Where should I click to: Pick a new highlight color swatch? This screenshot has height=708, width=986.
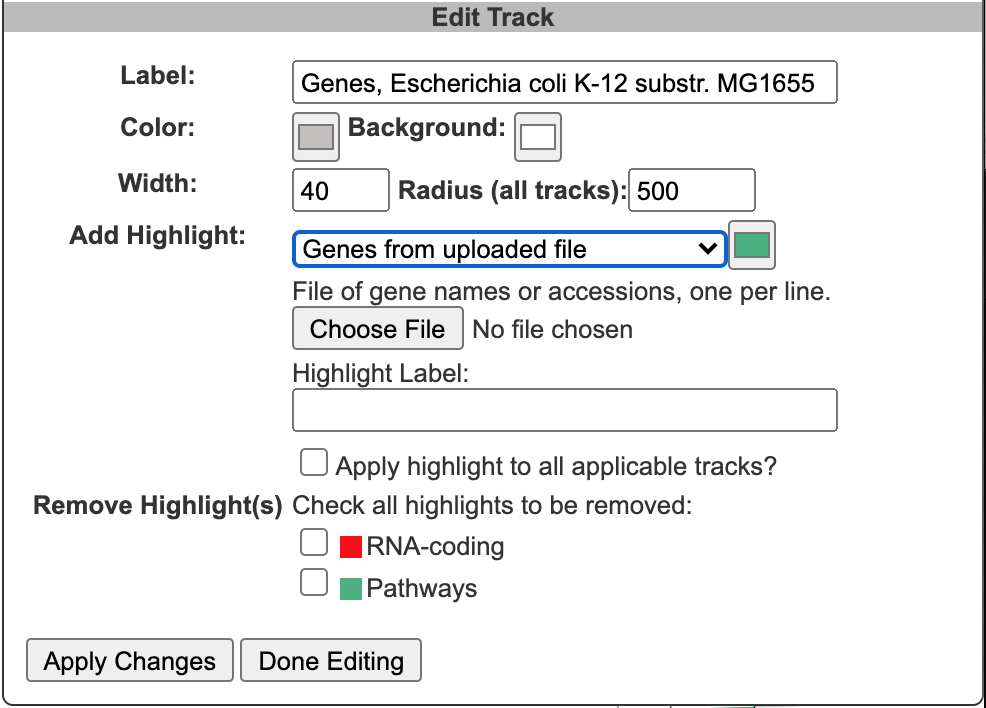click(751, 245)
